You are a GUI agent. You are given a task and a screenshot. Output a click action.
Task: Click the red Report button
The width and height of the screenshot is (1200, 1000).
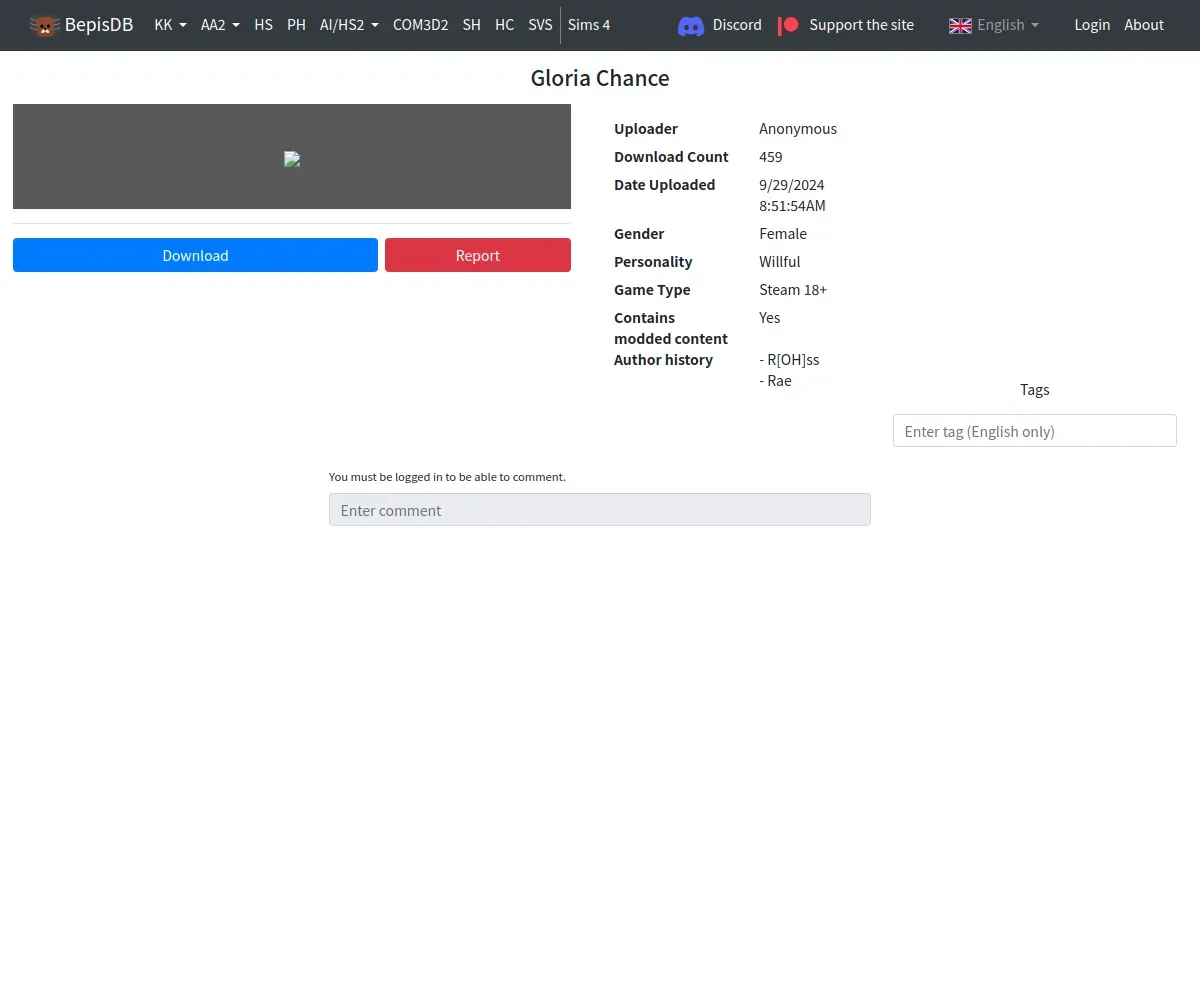coord(478,255)
